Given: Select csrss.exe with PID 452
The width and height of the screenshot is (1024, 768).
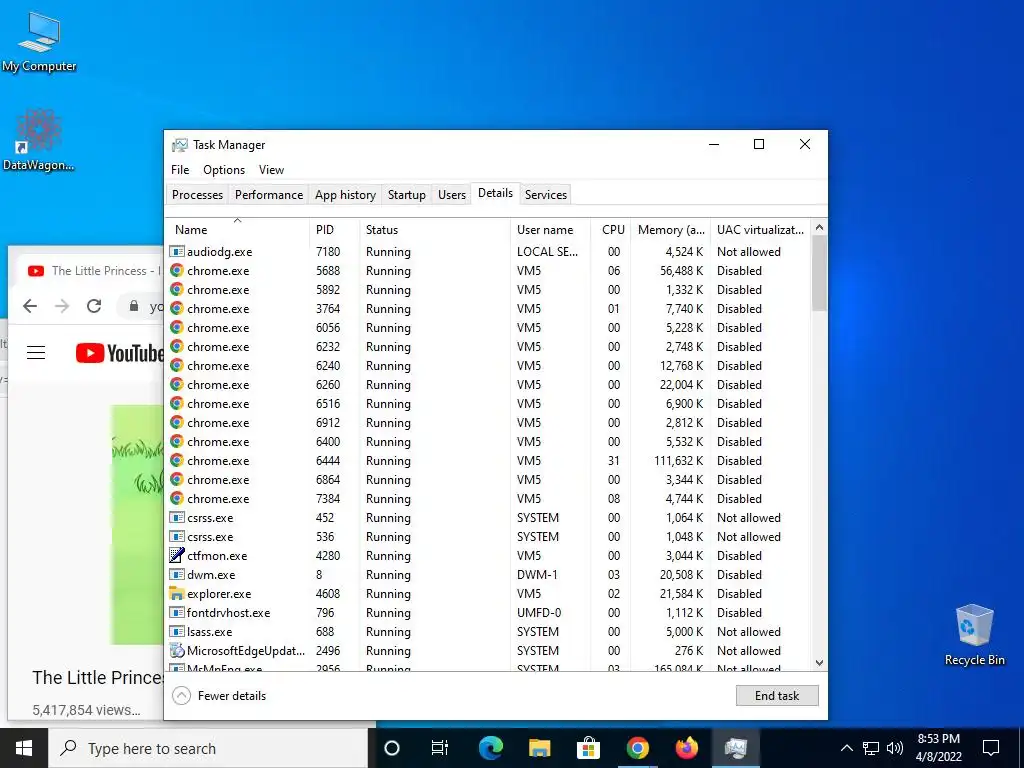Looking at the screenshot, I should click(x=488, y=518).
